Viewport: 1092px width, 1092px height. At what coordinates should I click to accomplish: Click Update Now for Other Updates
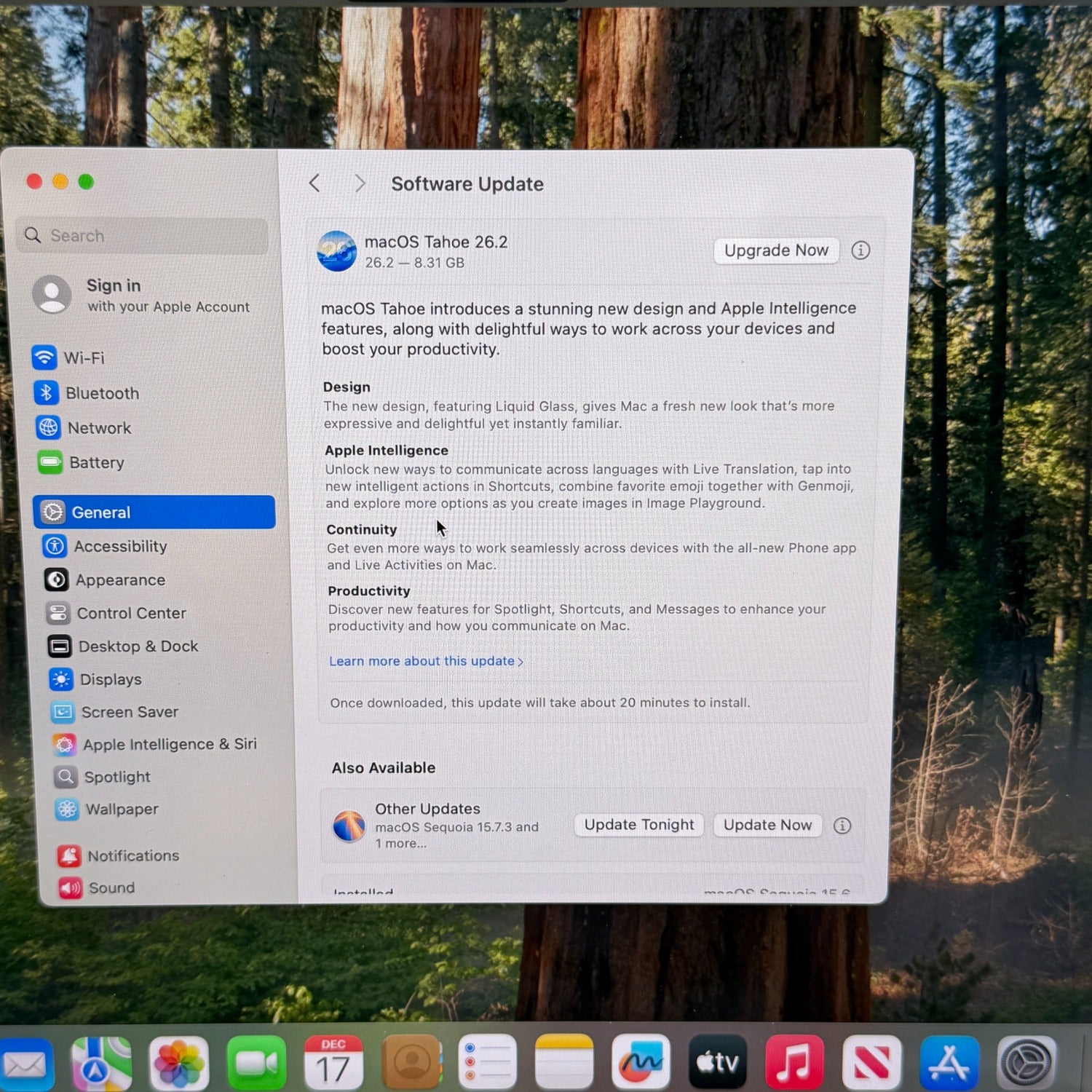point(767,825)
